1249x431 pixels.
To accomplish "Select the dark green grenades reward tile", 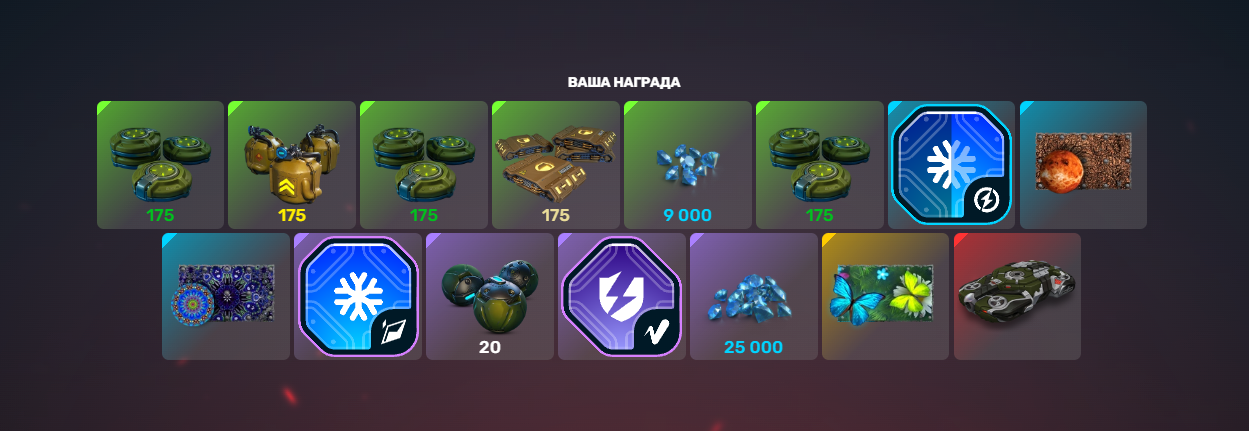I will click(x=490, y=297).
